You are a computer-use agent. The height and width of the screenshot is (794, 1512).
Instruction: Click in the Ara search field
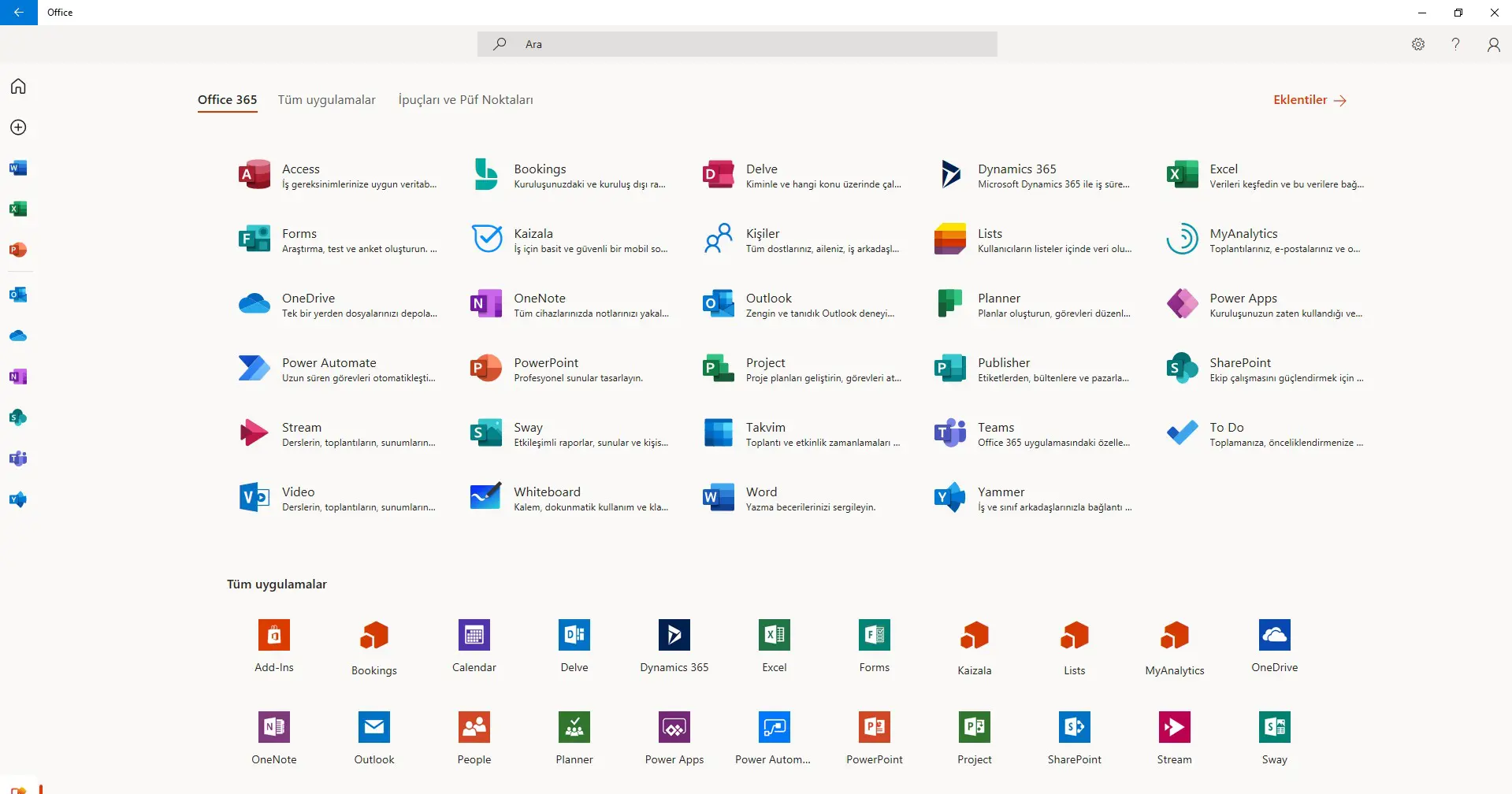click(737, 45)
